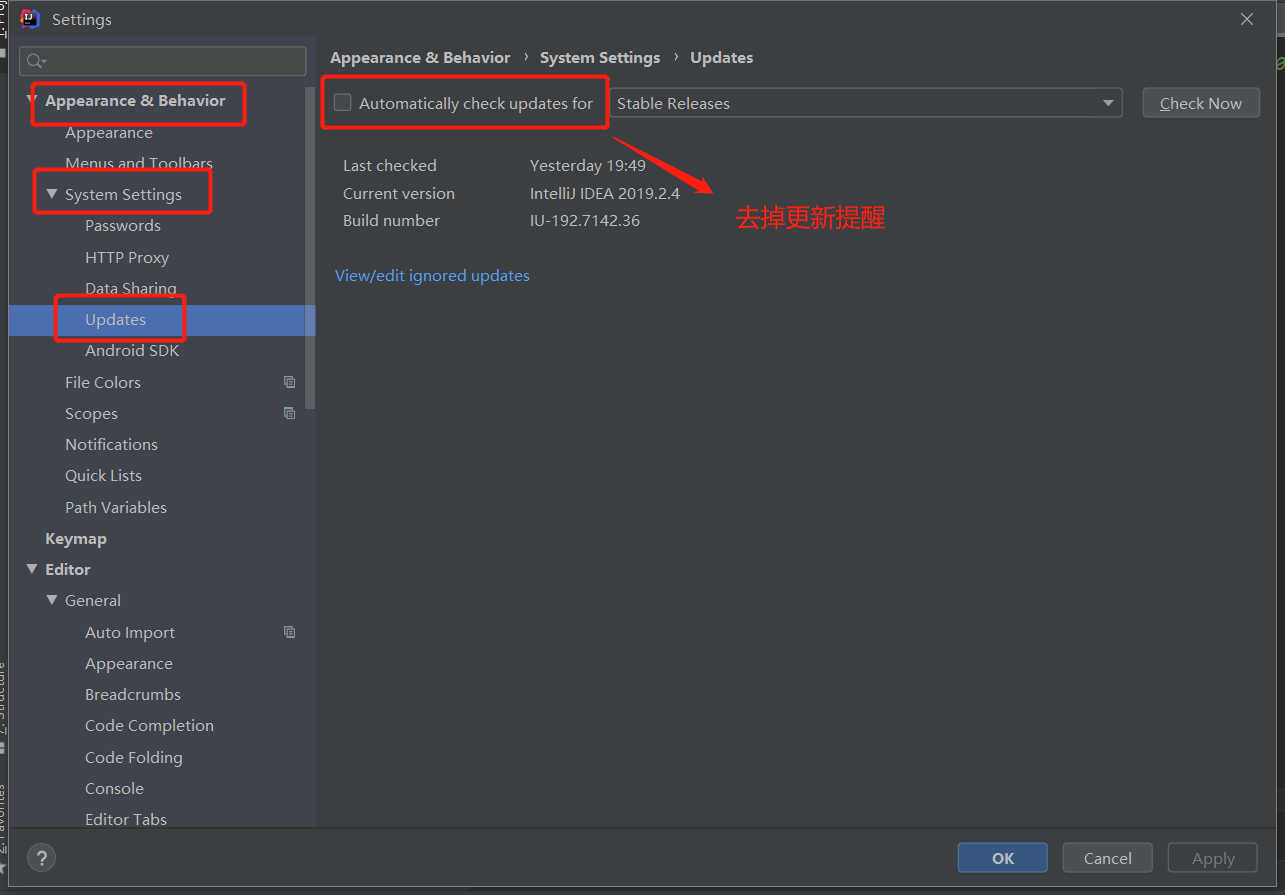Select Scopes in settings tree

[91, 413]
